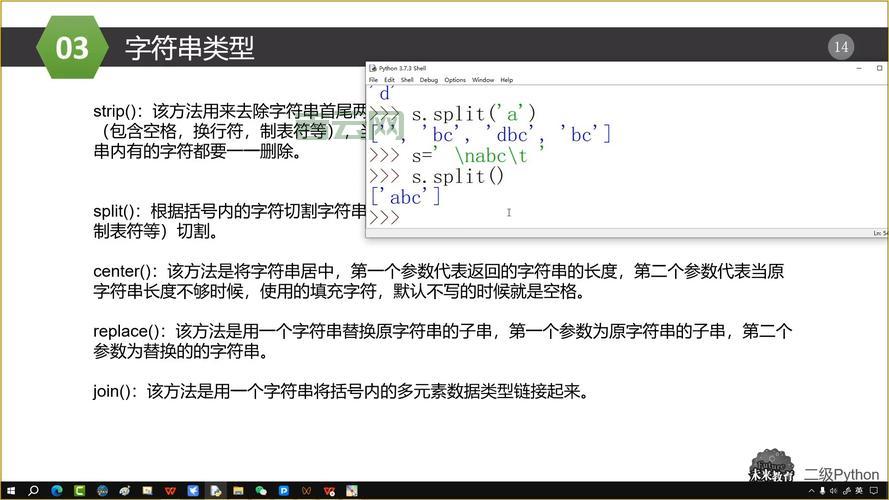Image resolution: width=889 pixels, height=500 pixels.
Task: Open the Shell menu in IDLE
Action: pyautogui.click(x=407, y=80)
